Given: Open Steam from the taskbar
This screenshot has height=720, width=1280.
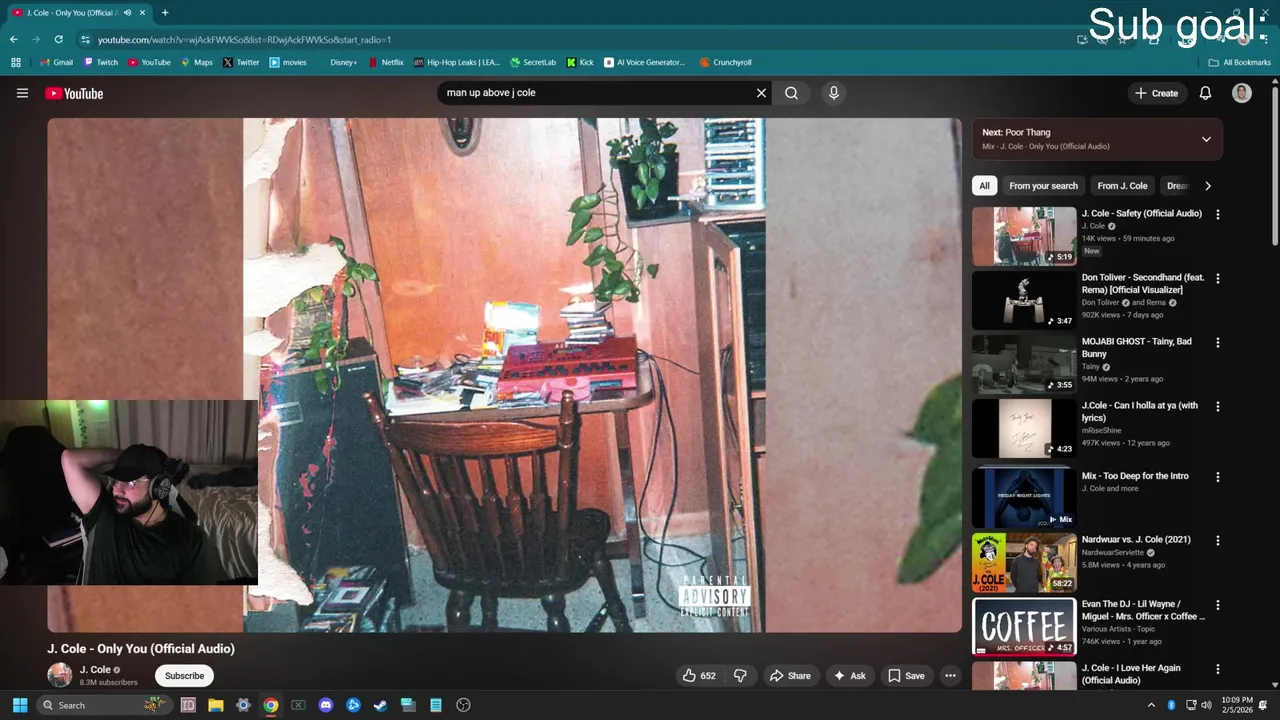Looking at the screenshot, I should (380, 705).
